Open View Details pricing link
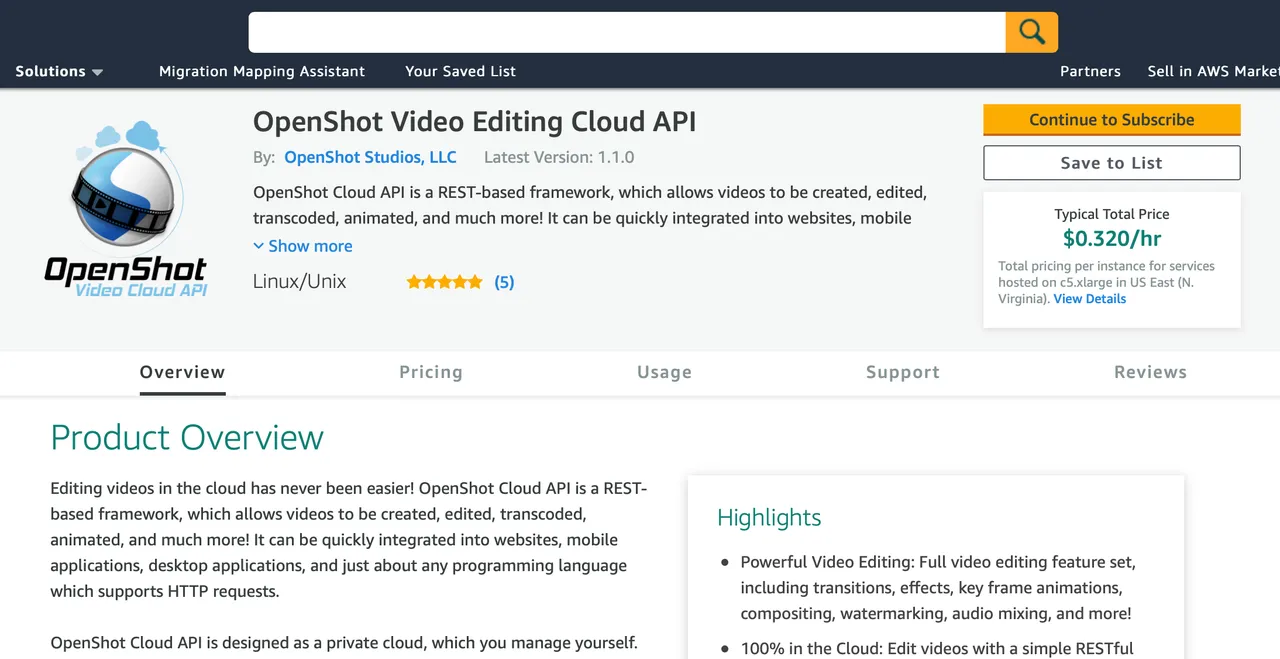Viewport: 1280px width, 659px height. [1089, 299]
